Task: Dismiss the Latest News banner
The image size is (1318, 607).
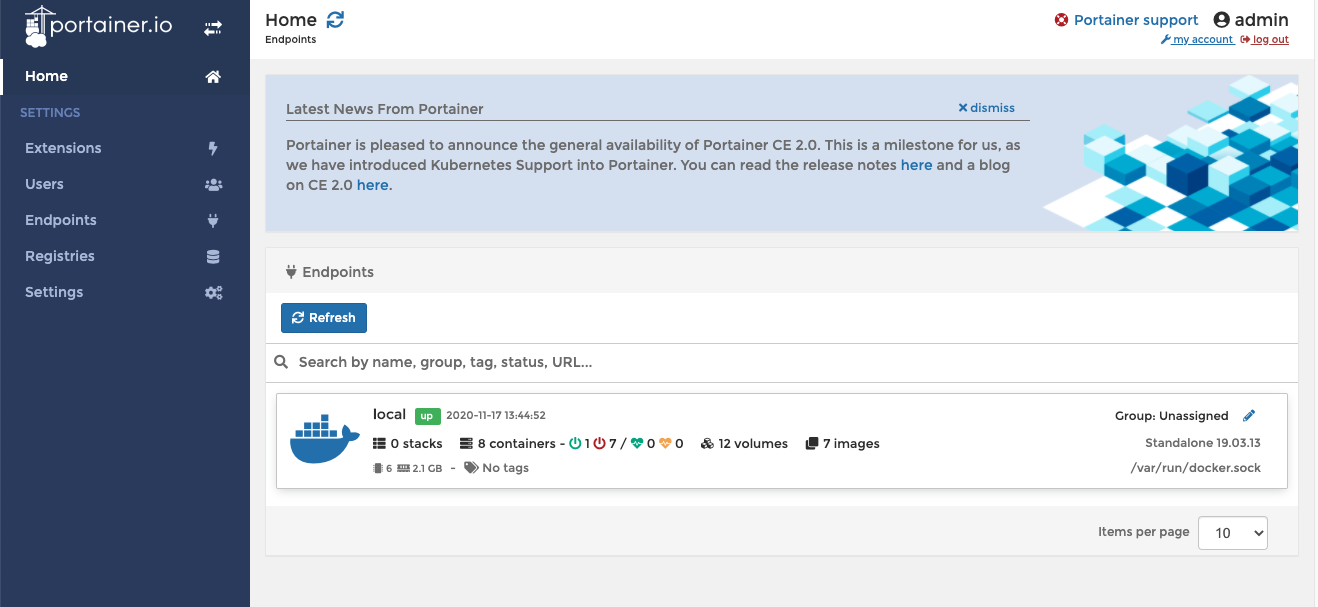Action: [x=986, y=108]
